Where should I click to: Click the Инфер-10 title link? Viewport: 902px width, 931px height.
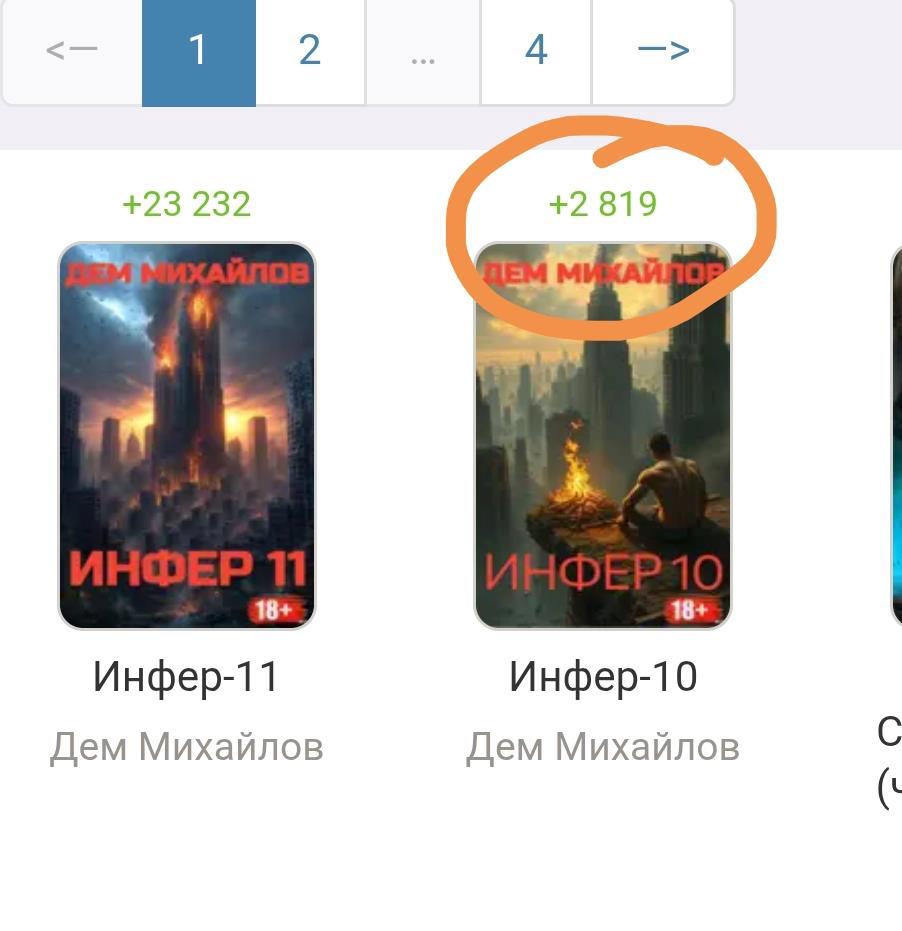click(x=603, y=677)
